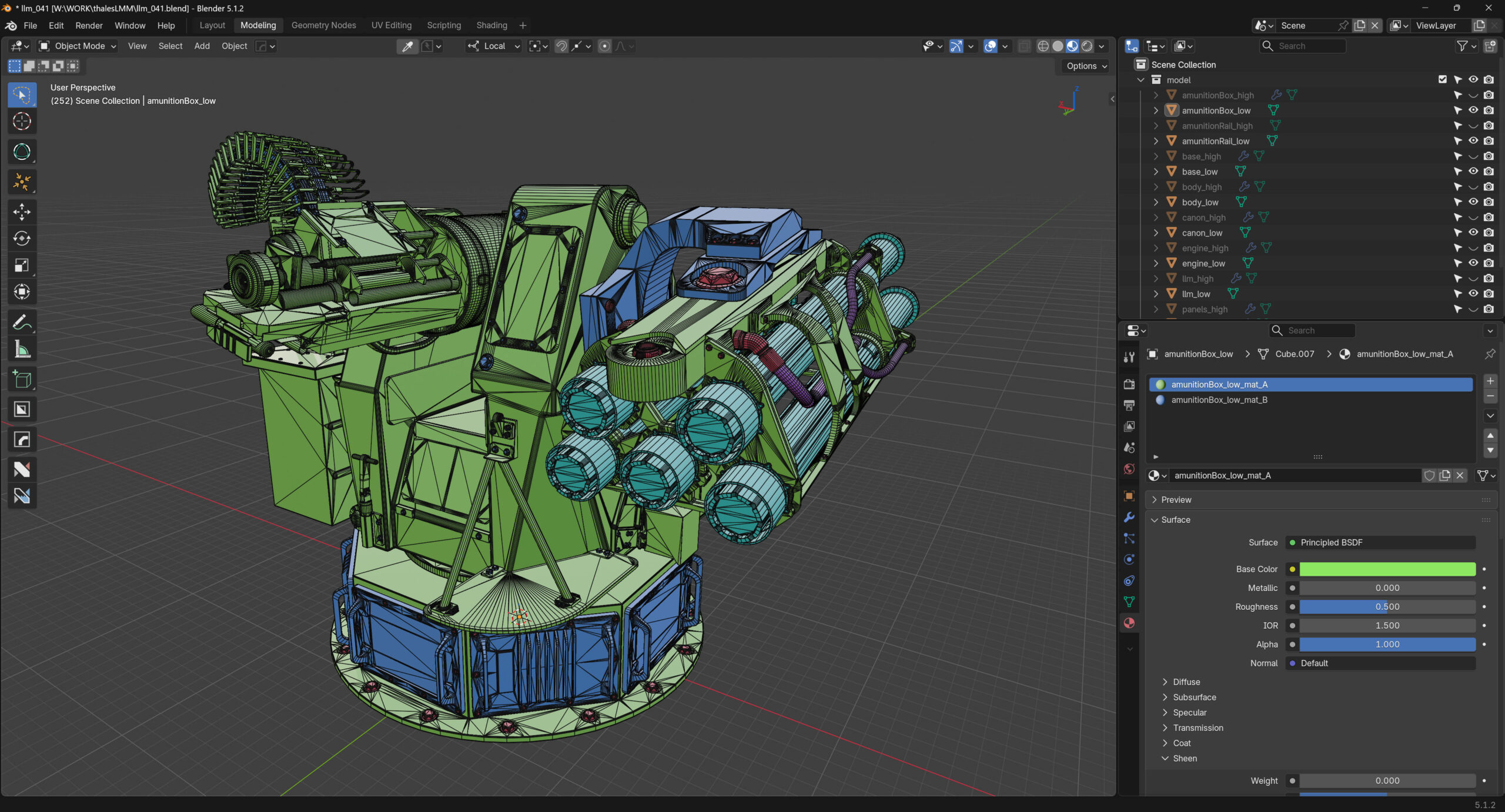Add a new workspace tab with plus
The width and height of the screenshot is (1505, 812).
(x=523, y=25)
